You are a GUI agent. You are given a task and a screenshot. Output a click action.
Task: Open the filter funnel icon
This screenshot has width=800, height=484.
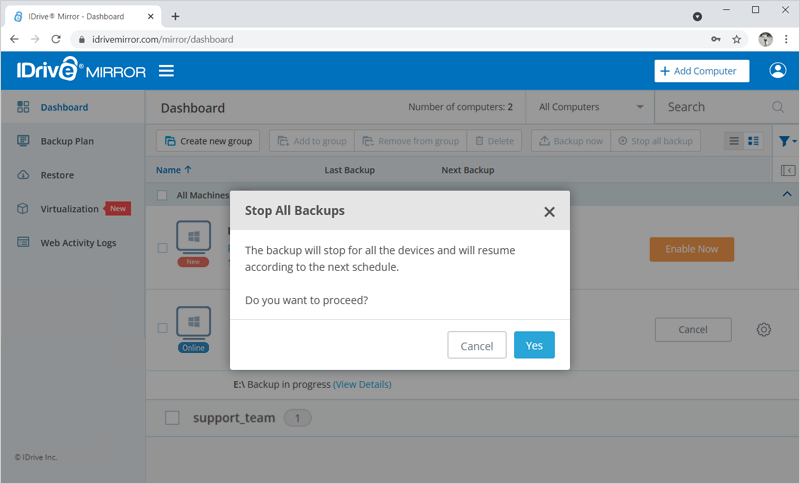tap(784, 141)
